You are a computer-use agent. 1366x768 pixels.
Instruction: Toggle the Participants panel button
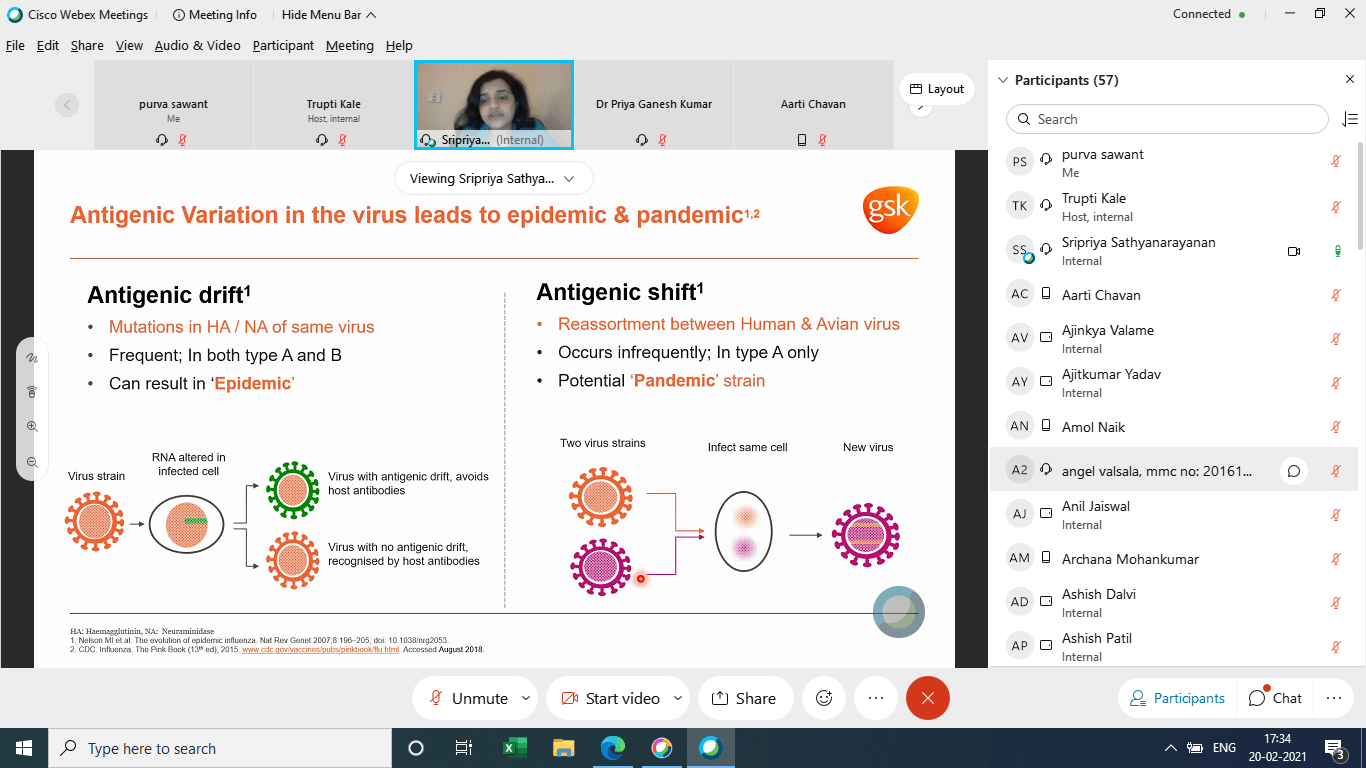[x=1177, y=698]
